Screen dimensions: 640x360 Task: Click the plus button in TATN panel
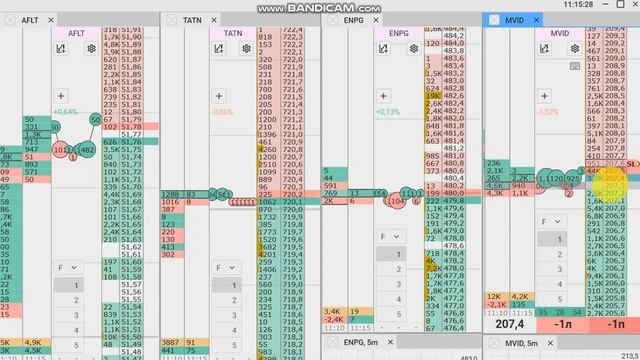pos(219,96)
